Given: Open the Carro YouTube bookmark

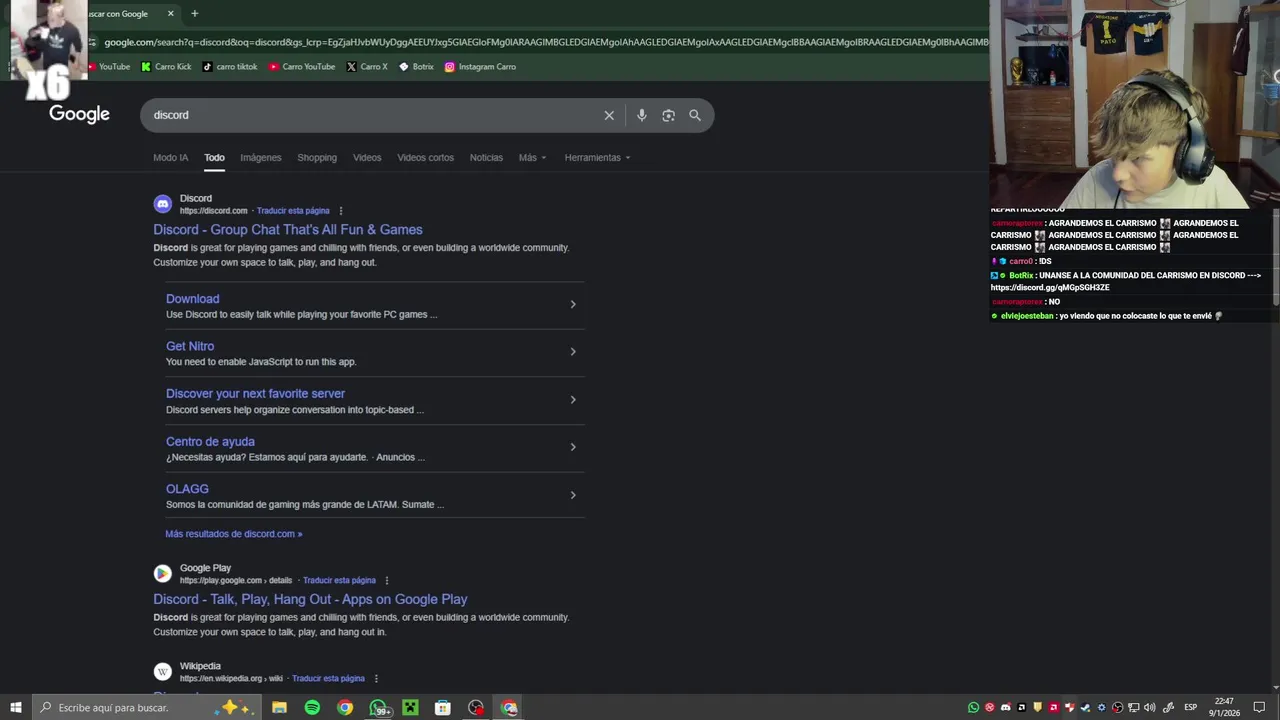Looking at the screenshot, I should pyautogui.click(x=302, y=67).
